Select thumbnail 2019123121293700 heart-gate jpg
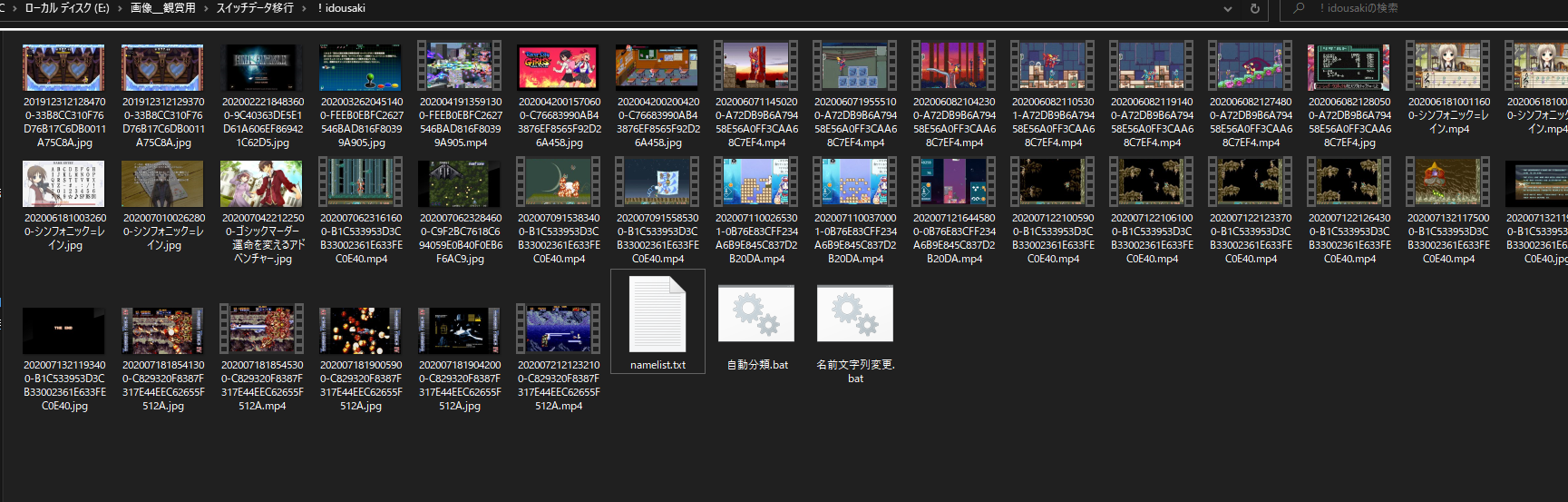 (163, 67)
